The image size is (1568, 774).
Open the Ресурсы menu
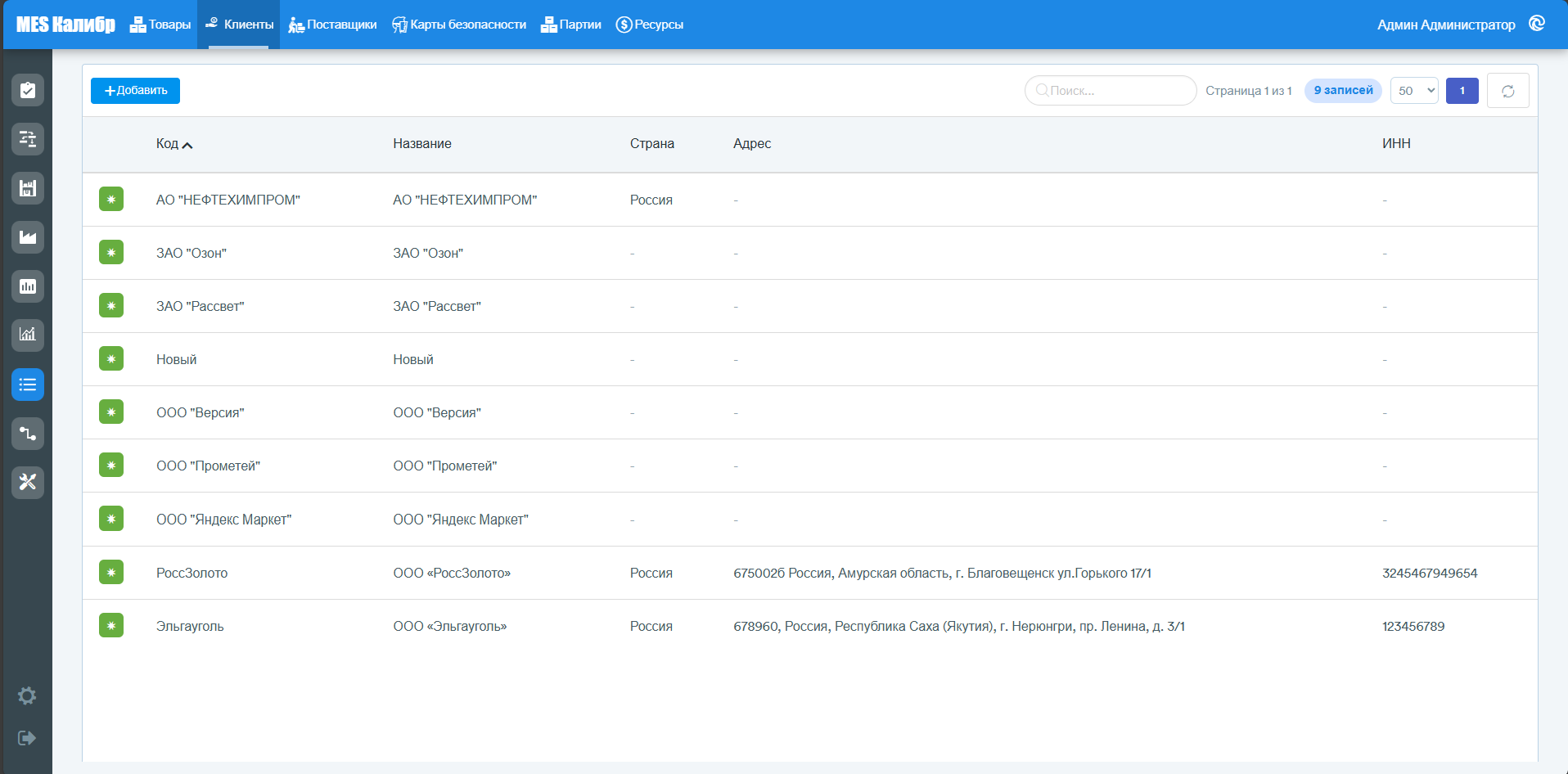pyautogui.click(x=650, y=25)
